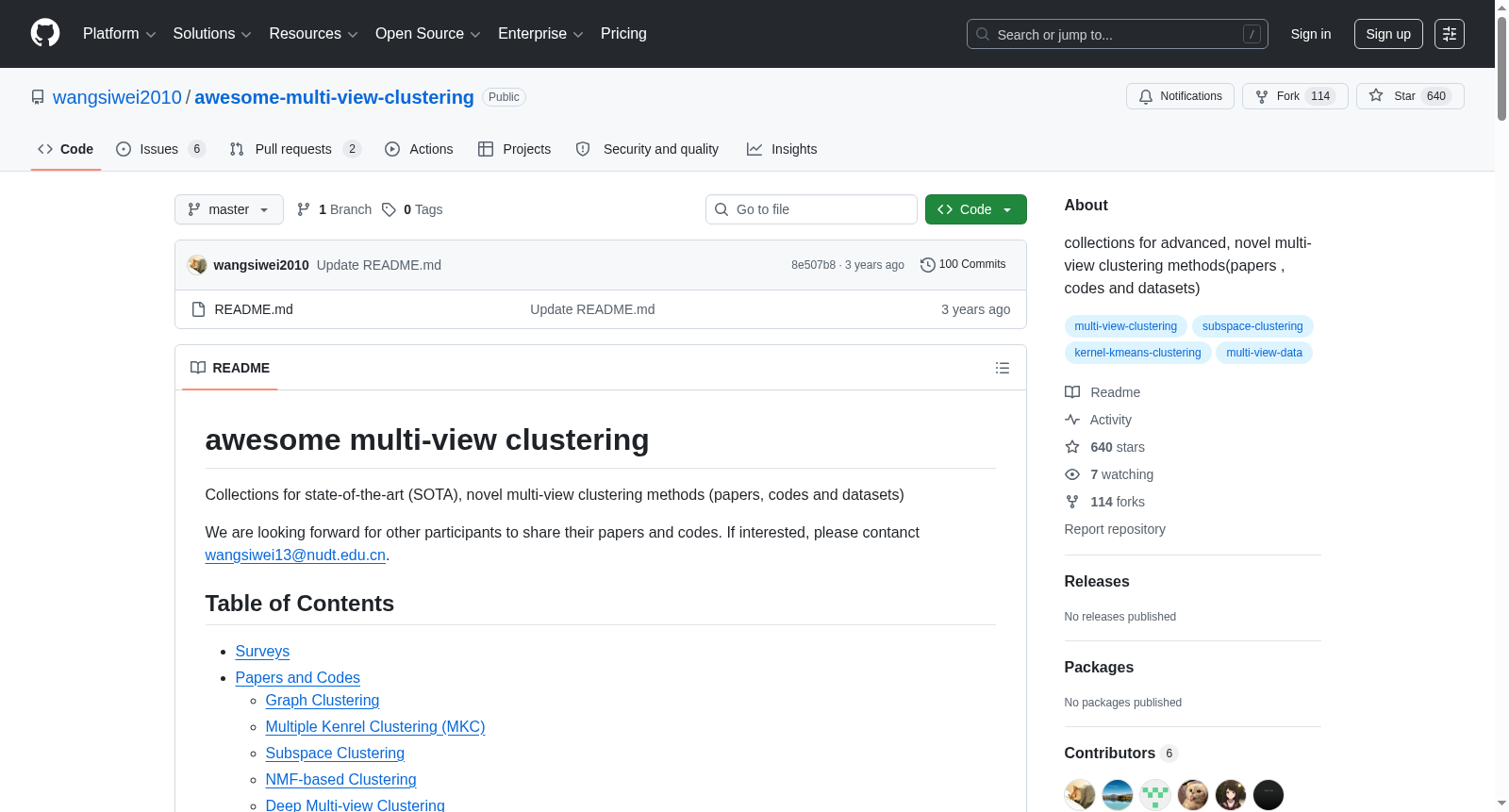Click the pulse icon beside Activity
Screen dimensions: 1509x812
(x=1072, y=420)
